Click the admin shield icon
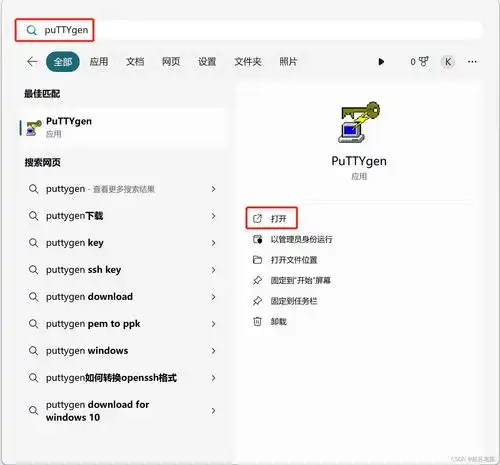 257,239
